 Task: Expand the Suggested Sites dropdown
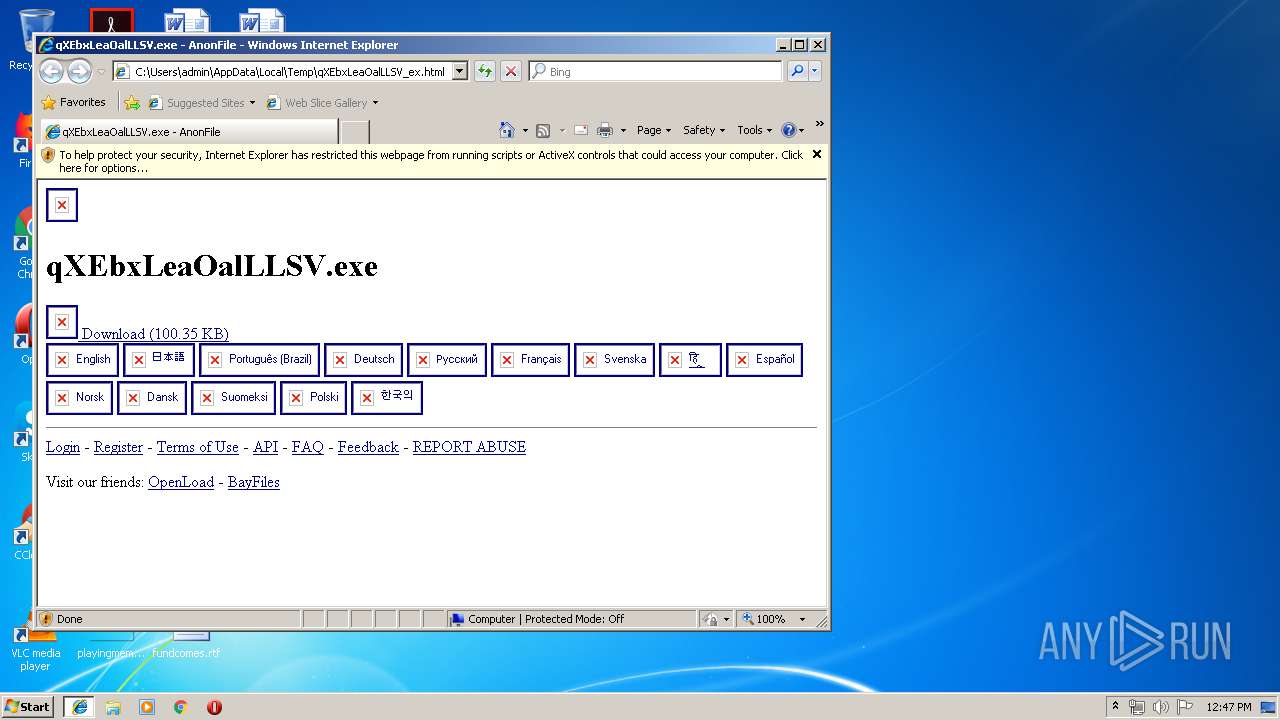(x=253, y=102)
